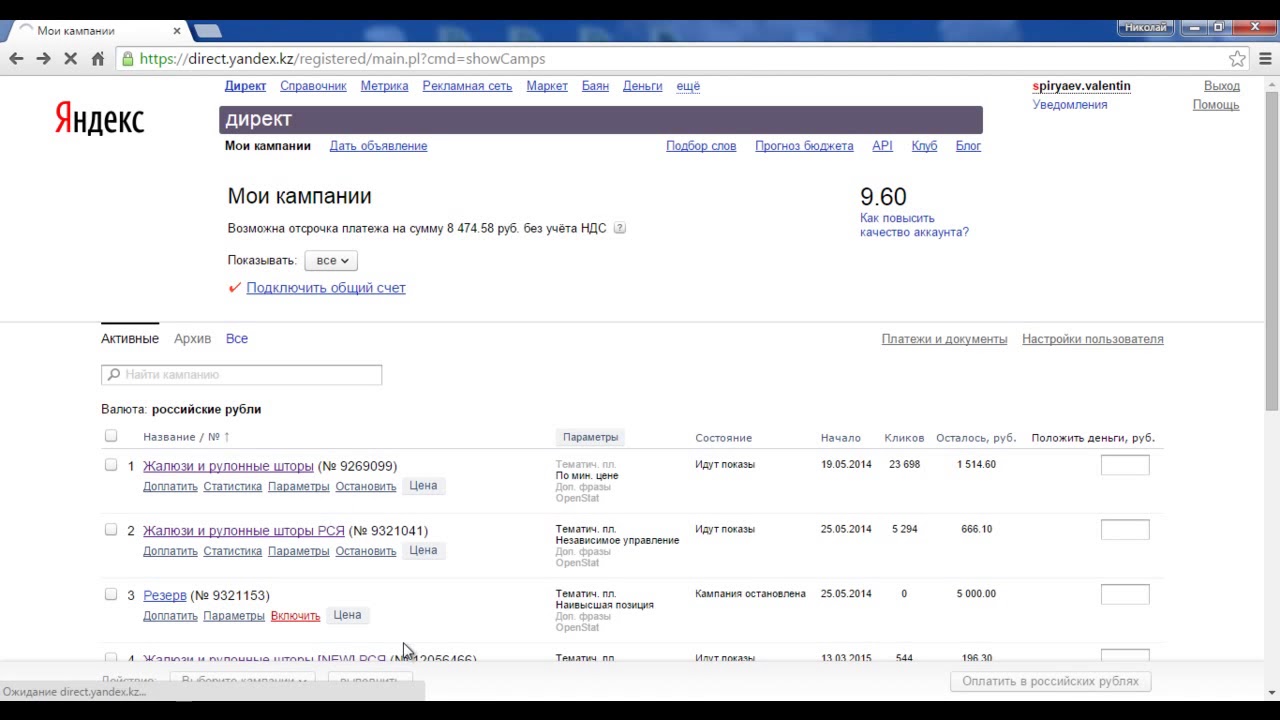Visit the Блог link

[x=968, y=146]
